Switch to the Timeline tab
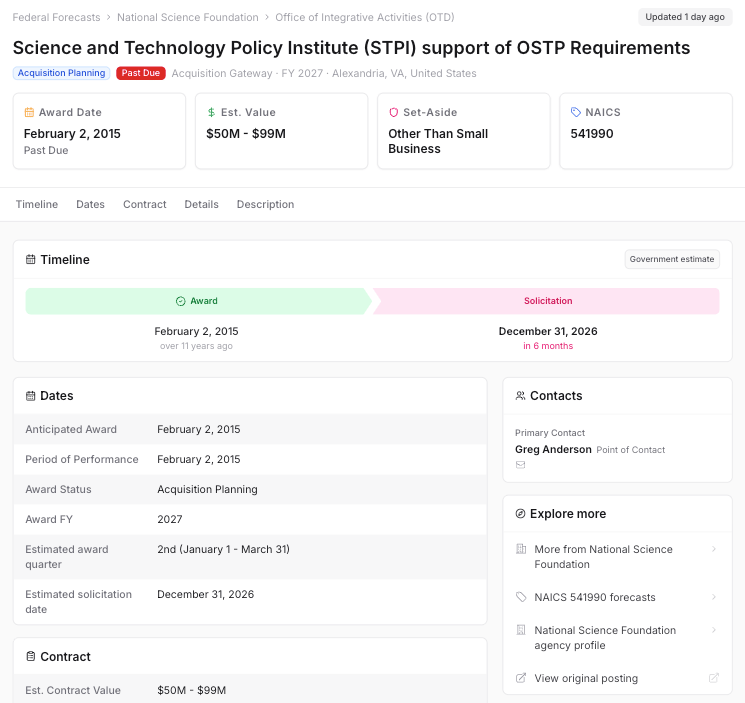The height and width of the screenshot is (703, 745). pyautogui.click(x=37, y=204)
